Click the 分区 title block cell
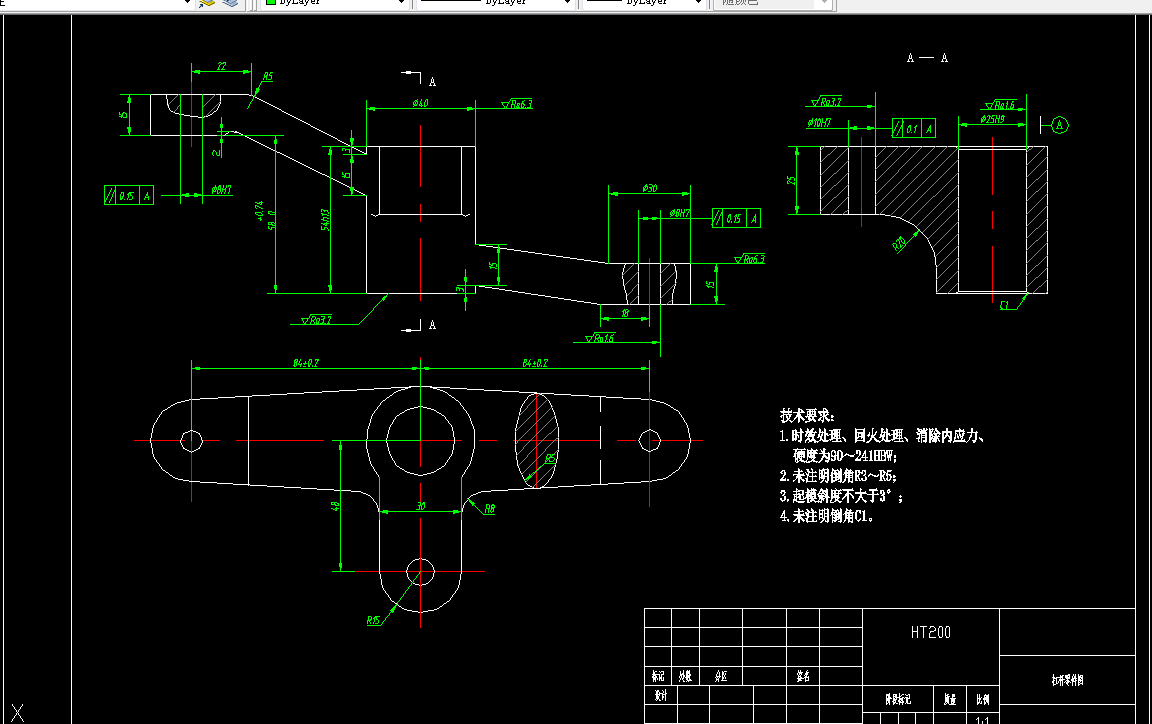The width and height of the screenshot is (1152, 724). 721,676
